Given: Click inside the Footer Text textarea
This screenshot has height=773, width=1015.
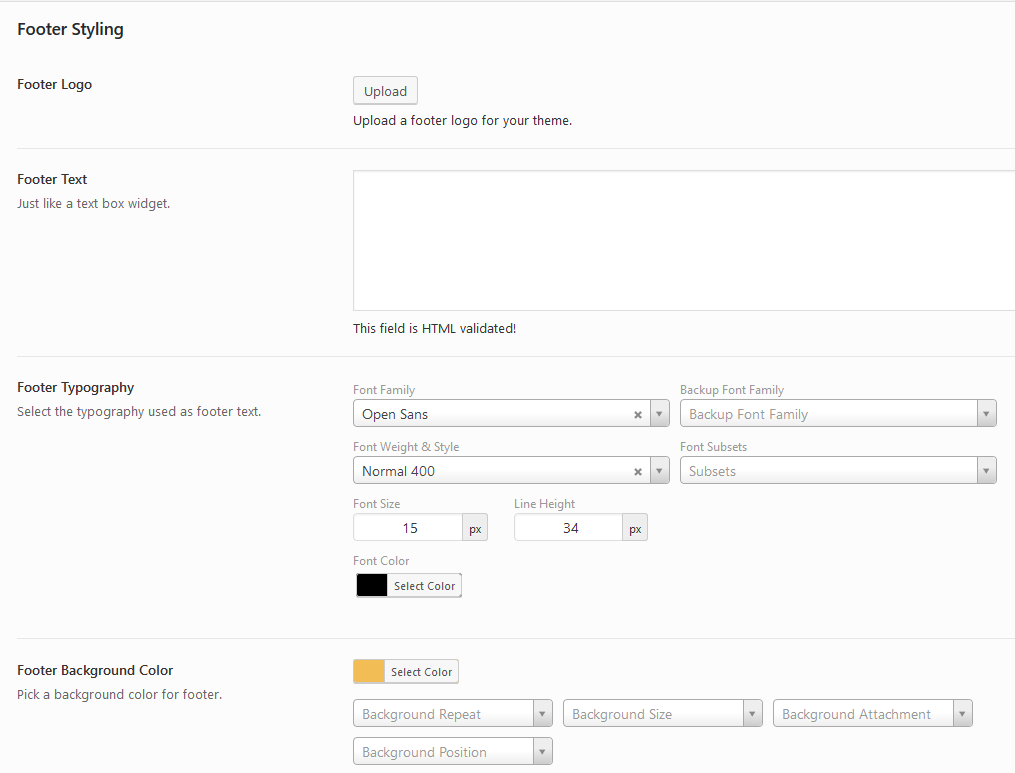Looking at the screenshot, I should [x=684, y=240].
